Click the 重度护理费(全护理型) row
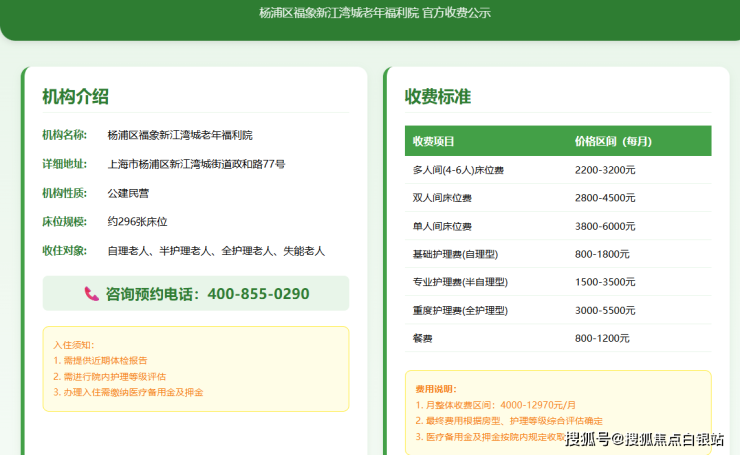The image size is (740, 455). (558, 310)
